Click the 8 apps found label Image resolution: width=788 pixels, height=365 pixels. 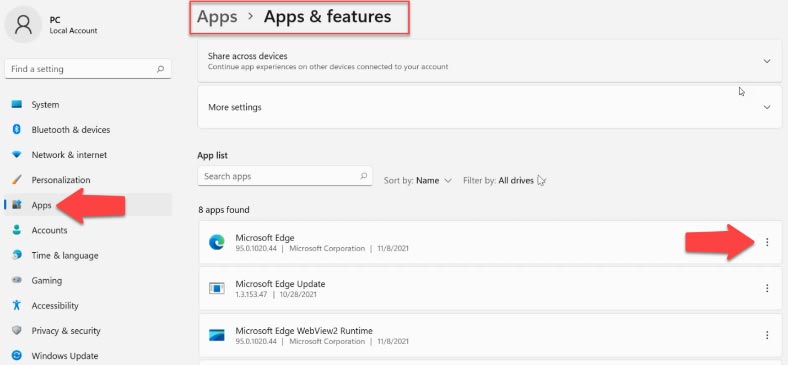(x=224, y=210)
